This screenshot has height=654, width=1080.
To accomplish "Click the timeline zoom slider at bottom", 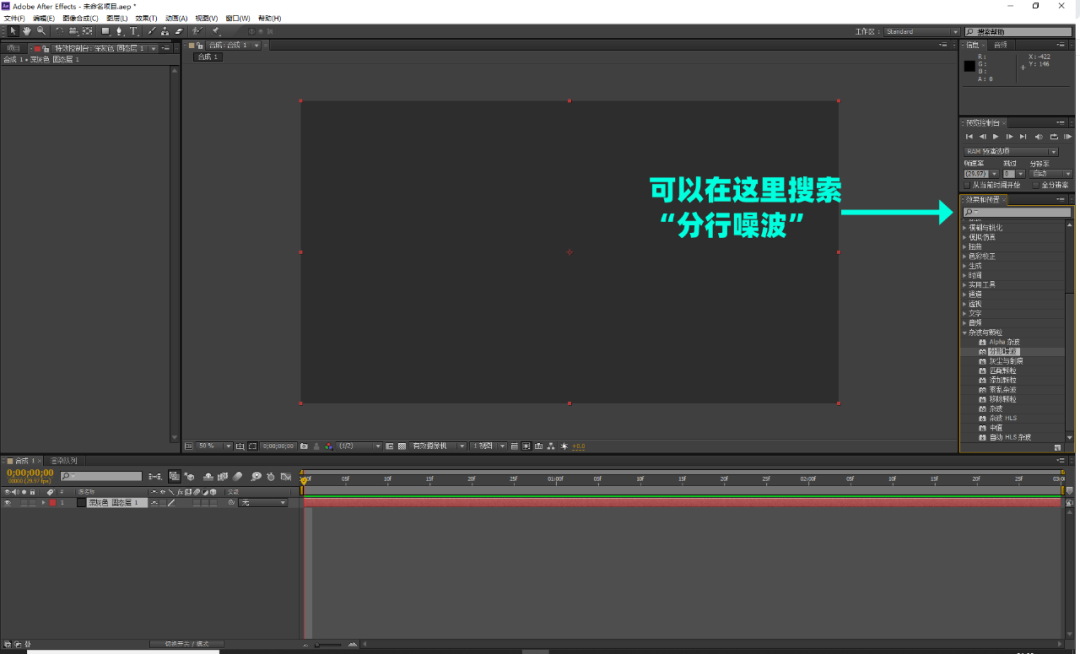I will (329, 644).
